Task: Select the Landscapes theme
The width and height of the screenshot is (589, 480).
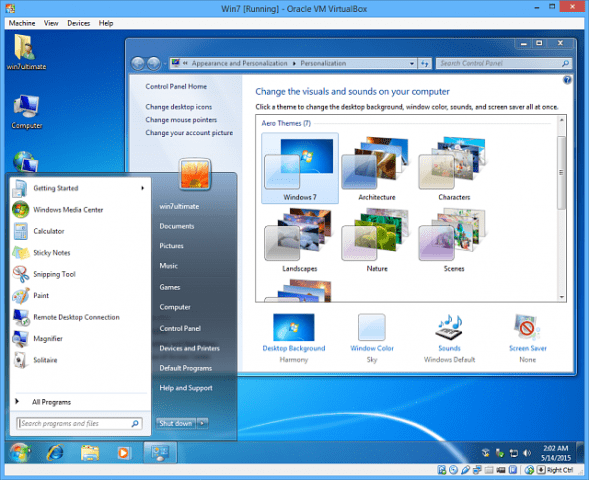Action: pos(300,240)
